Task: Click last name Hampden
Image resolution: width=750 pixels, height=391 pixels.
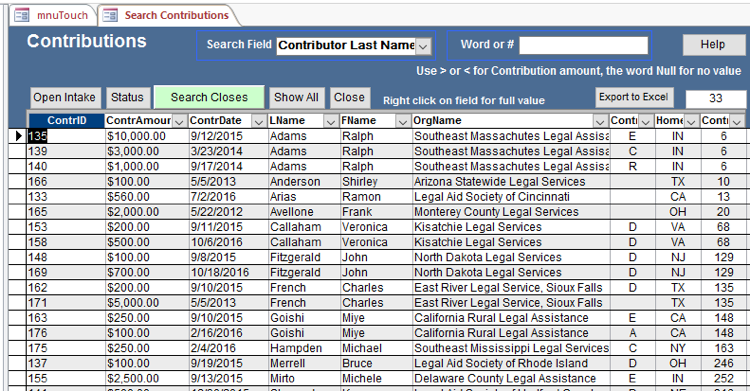Action: click(x=303, y=348)
